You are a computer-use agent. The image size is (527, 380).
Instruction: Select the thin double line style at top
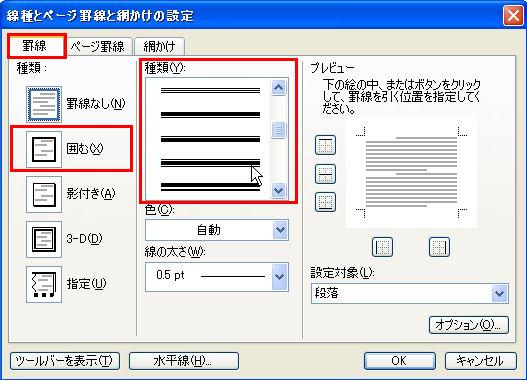coord(210,90)
